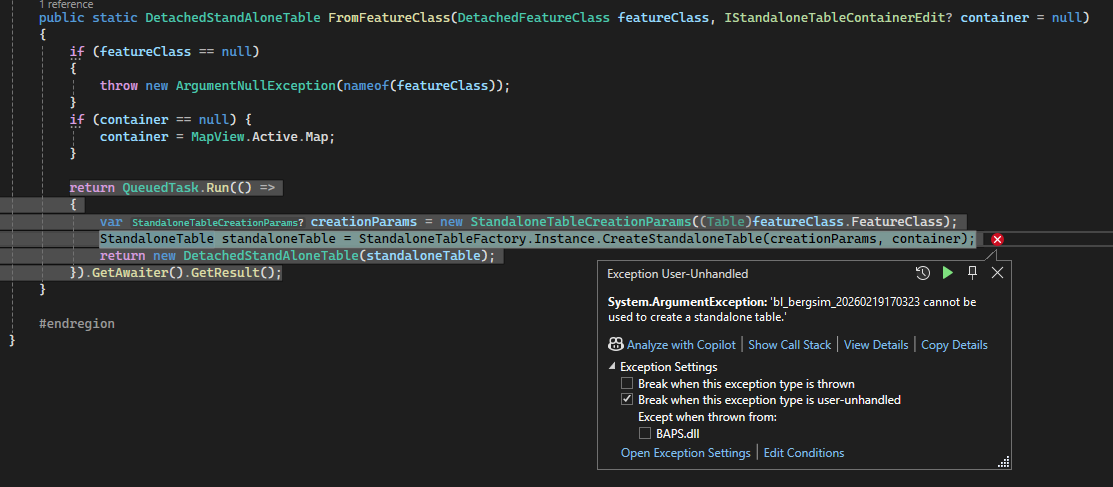
Task: Click StandaloneTableFactory in the highlighted line
Action: (442, 239)
